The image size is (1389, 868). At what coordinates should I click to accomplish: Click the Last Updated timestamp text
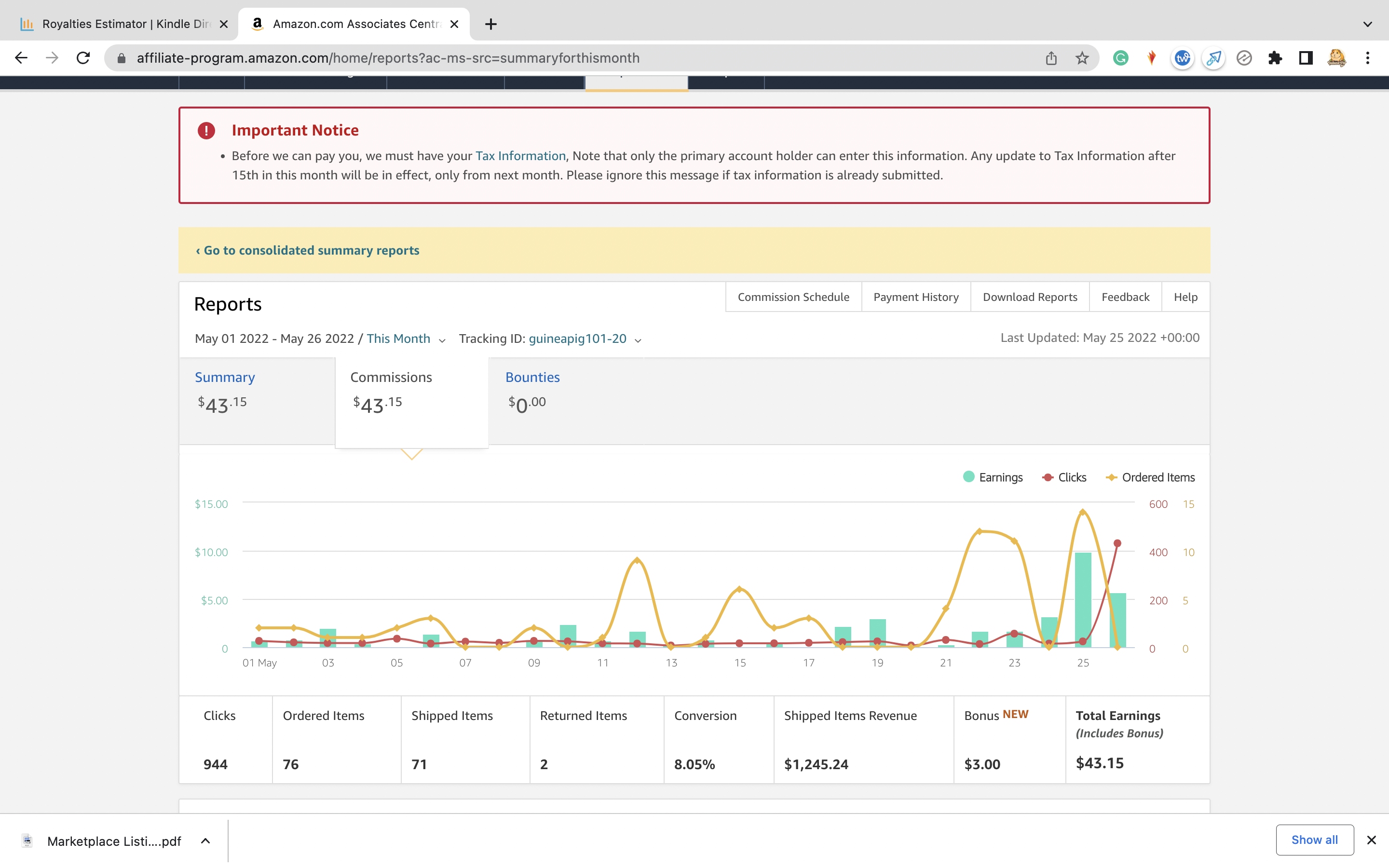pyautogui.click(x=1100, y=338)
